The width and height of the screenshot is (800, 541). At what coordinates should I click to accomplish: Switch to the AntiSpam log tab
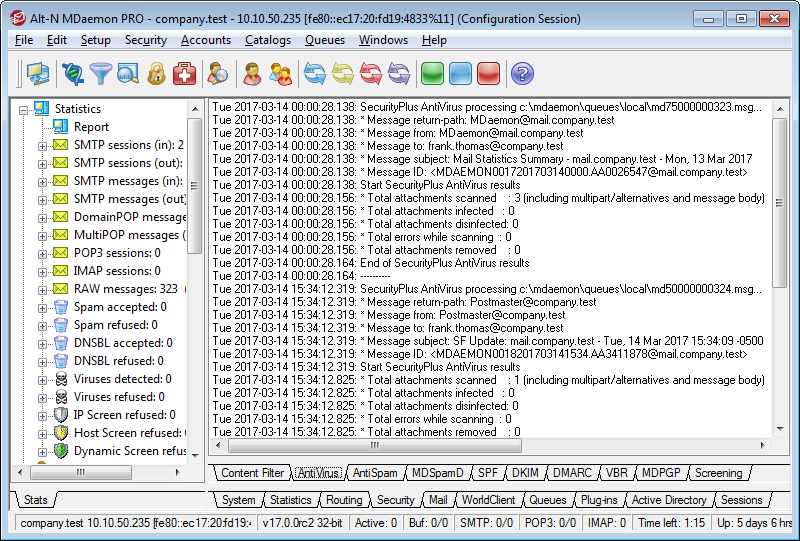click(374, 473)
